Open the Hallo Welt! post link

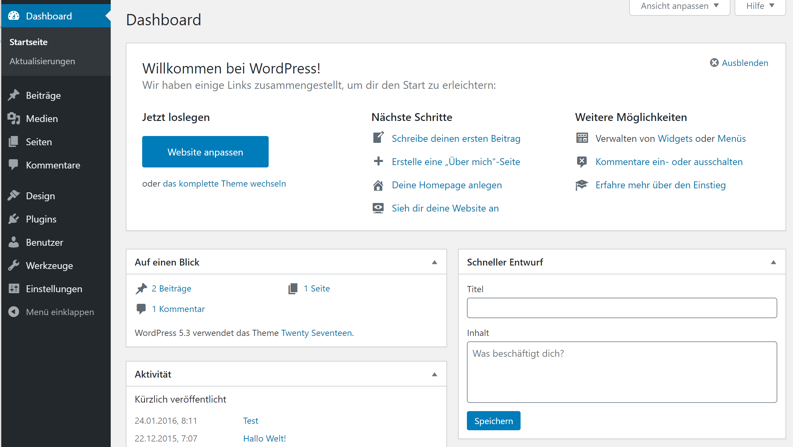(x=265, y=438)
